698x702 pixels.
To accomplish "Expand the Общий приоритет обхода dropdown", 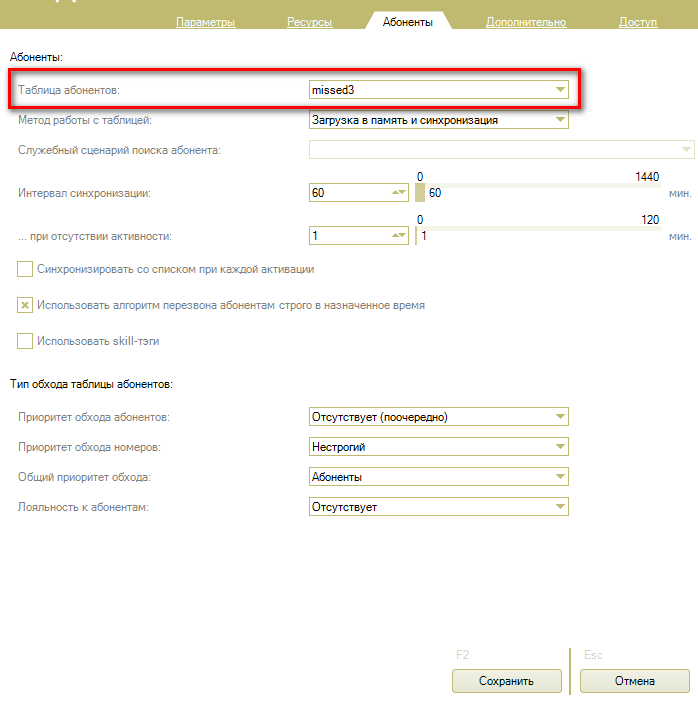I will click(x=560, y=477).
